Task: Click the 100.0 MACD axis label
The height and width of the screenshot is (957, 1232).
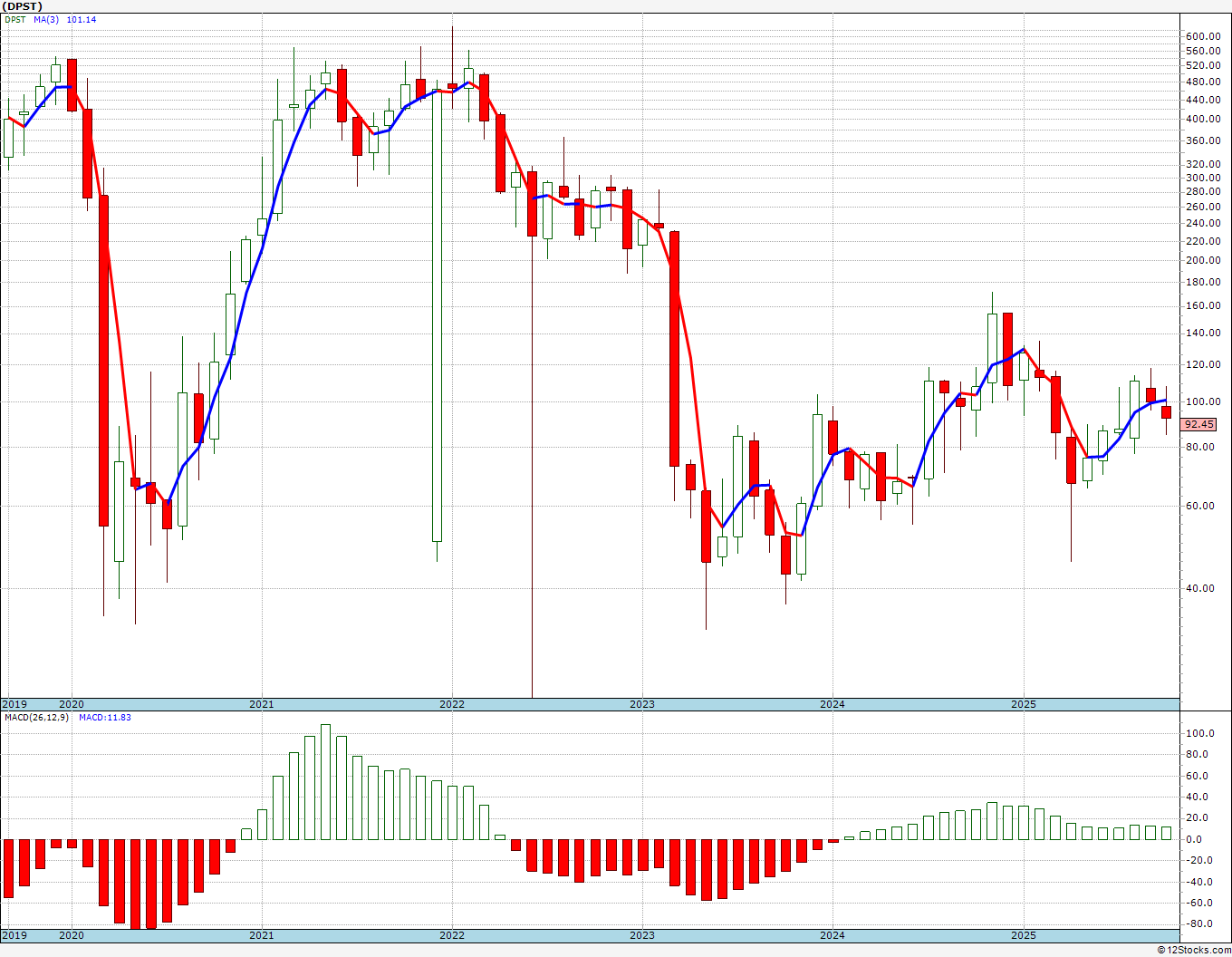Action: click(1200, 733)
